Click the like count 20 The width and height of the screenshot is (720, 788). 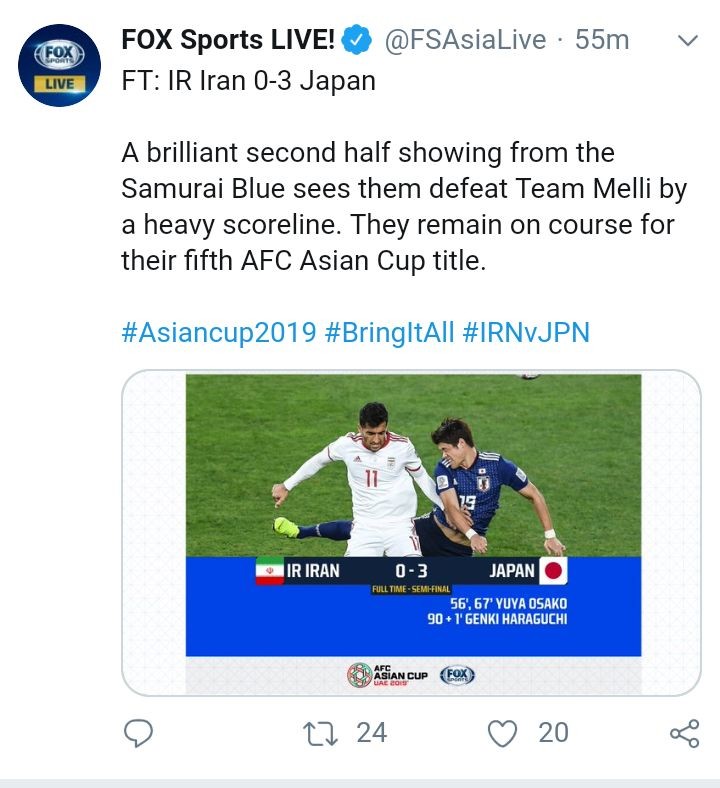(x=553, y=733)
